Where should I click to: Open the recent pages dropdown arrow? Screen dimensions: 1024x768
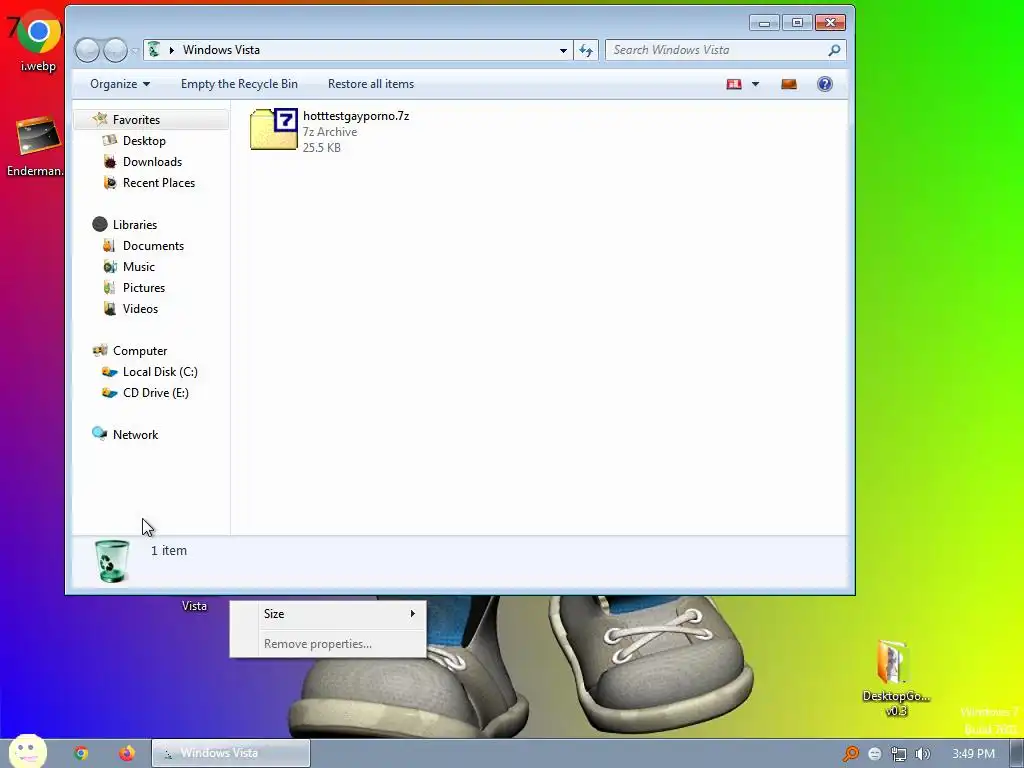point(135,50)
